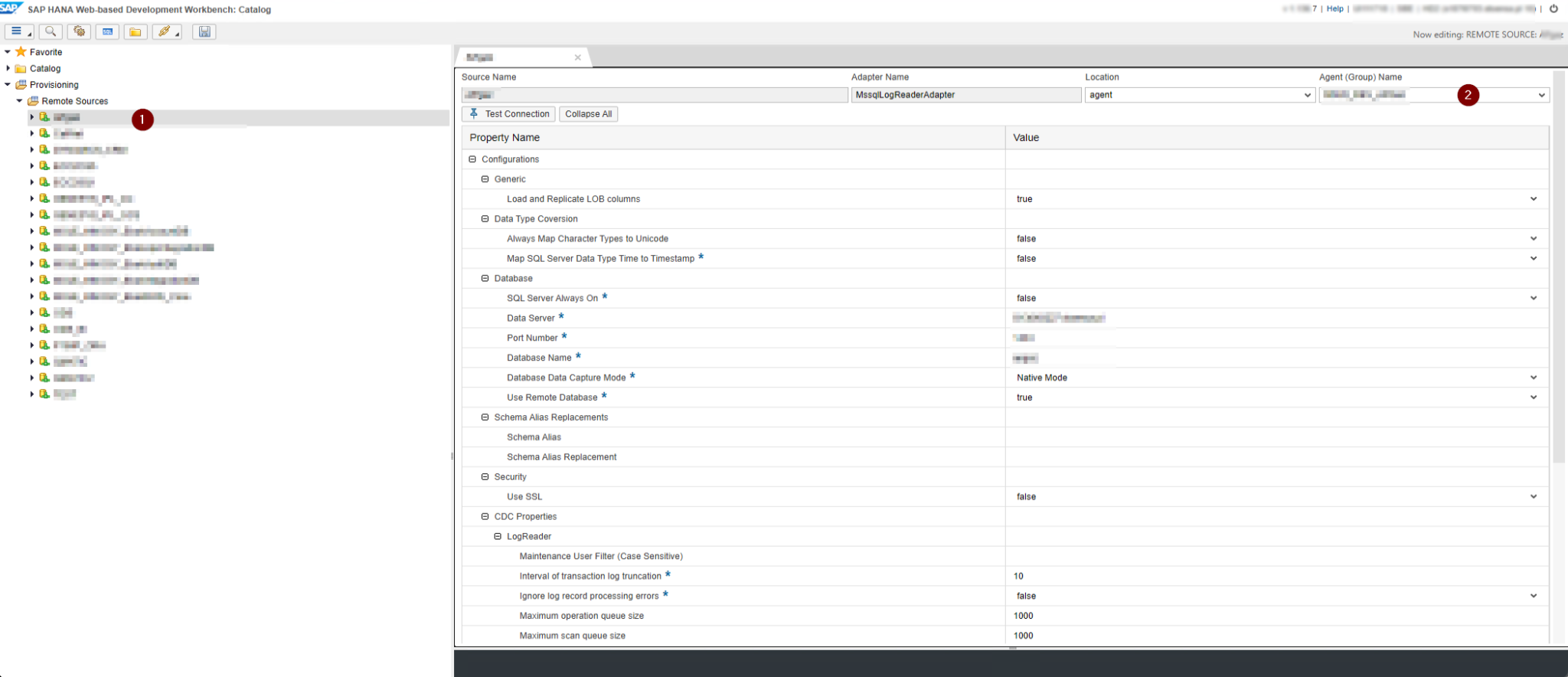Collapse the LogReader group
Viewport: 1568px width, 677px height.
(x=498, y=536)
